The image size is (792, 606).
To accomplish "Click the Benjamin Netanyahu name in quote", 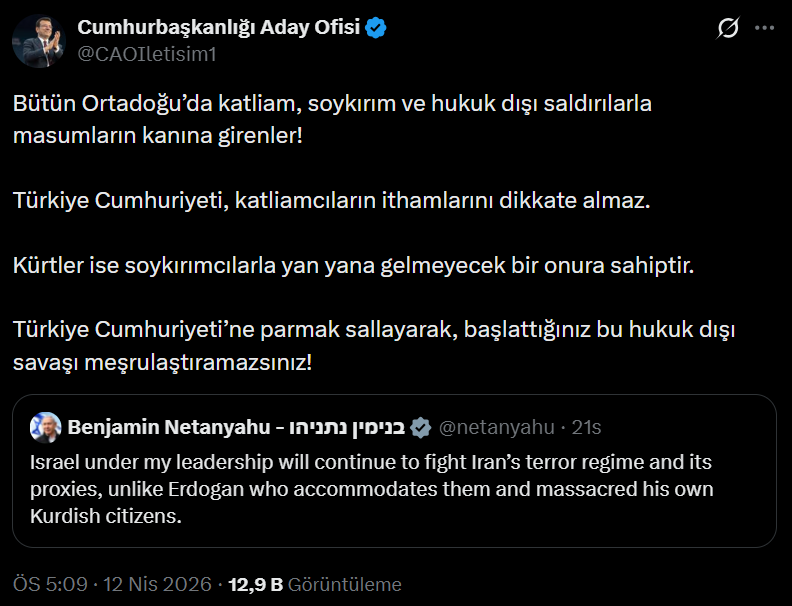I will pyautogui.click(x=167, y=427).
